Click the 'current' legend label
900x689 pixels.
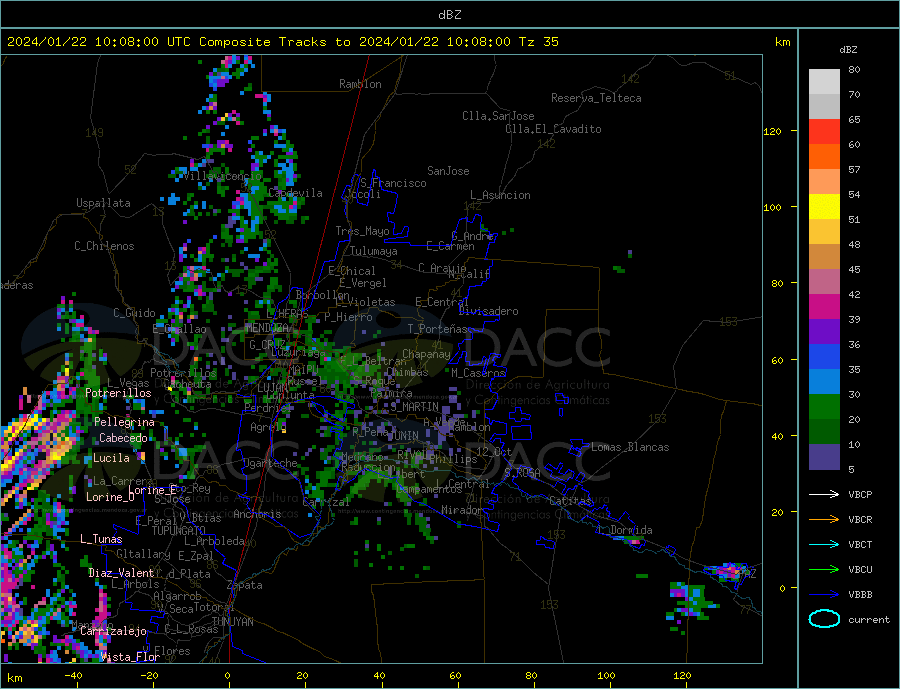point(869,620)
